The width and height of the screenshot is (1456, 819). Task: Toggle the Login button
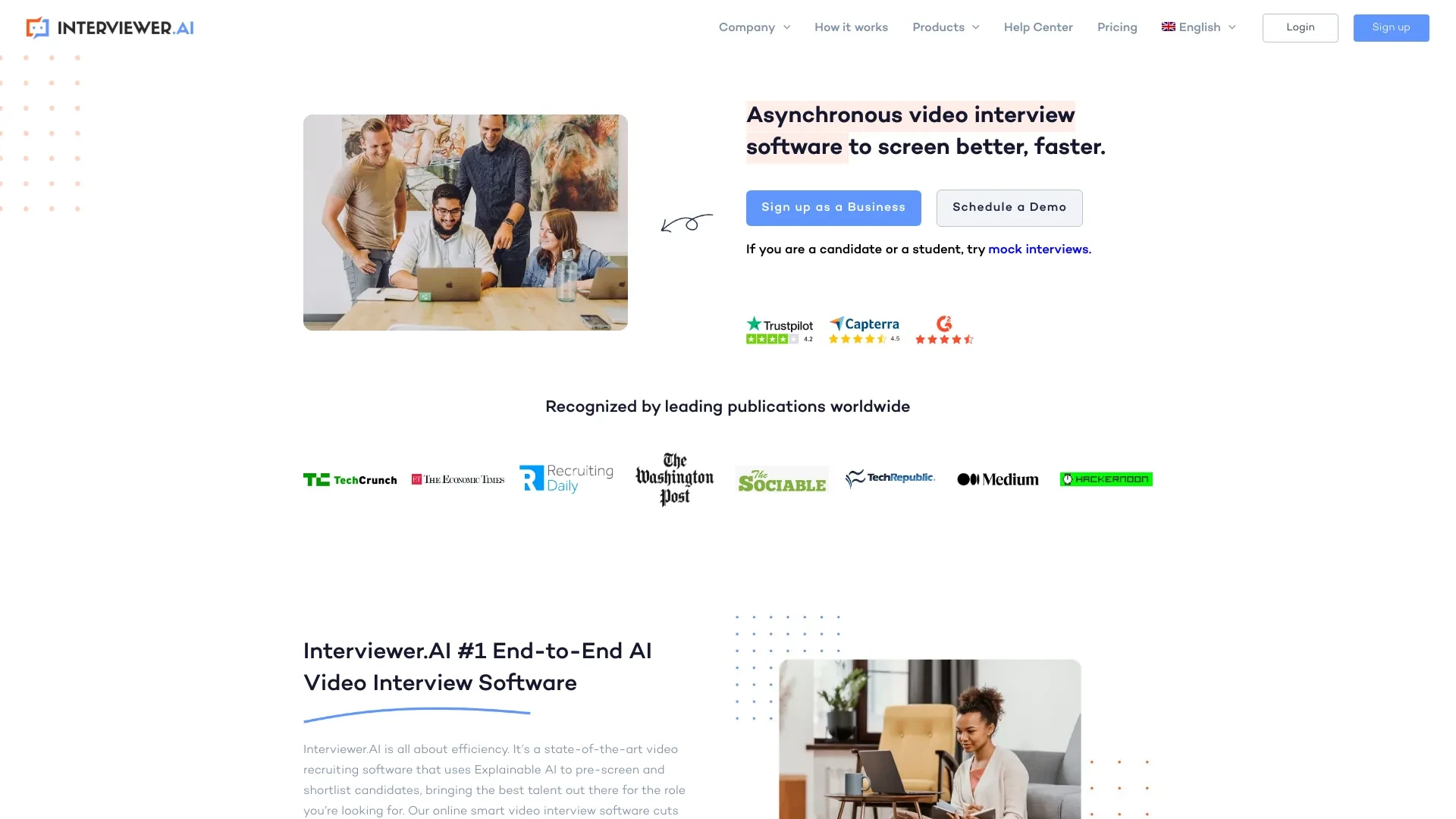(1299, 28)
